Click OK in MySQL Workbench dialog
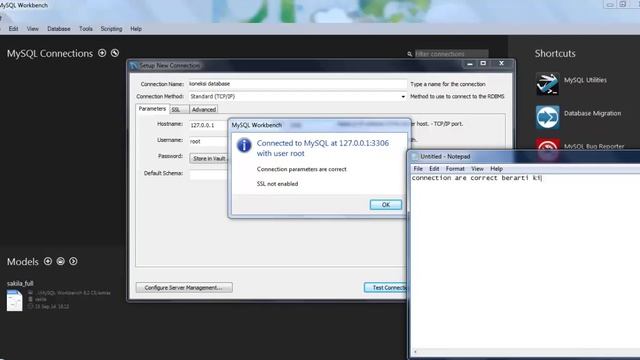Image resolution: width=640 pixels, height=360 pixels. (x=386, y=205)
